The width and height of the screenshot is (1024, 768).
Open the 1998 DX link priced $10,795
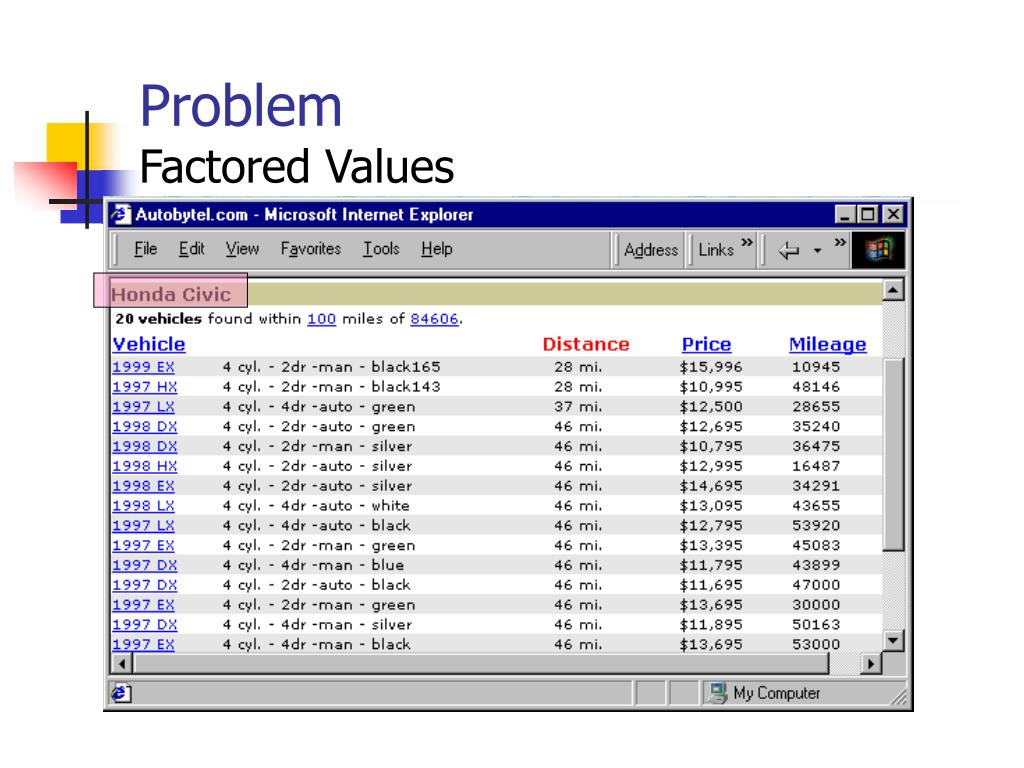click(x=144, y=446)
